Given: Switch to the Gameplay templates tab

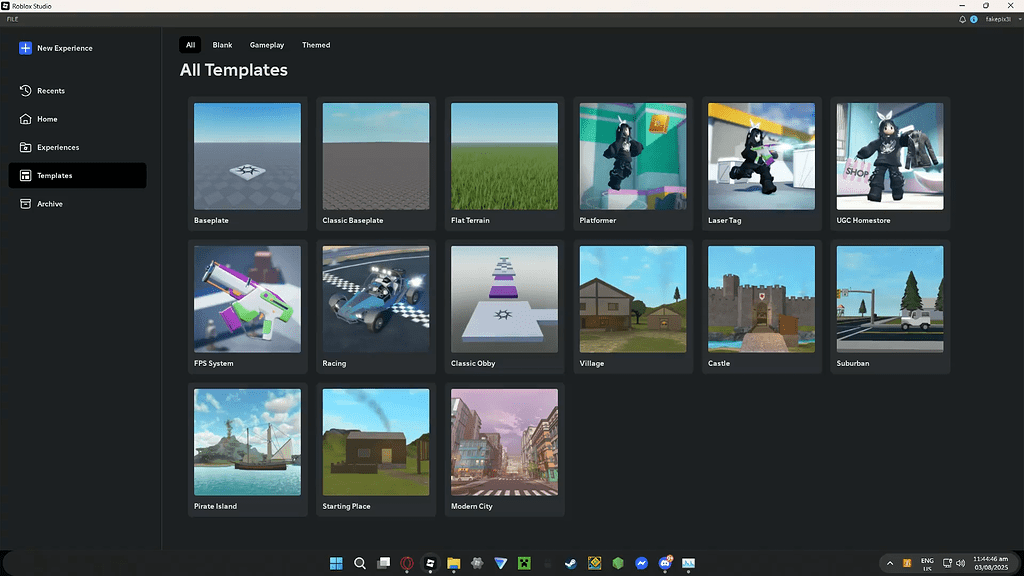Looking at the screenshot, I should [x=266, y=45].
